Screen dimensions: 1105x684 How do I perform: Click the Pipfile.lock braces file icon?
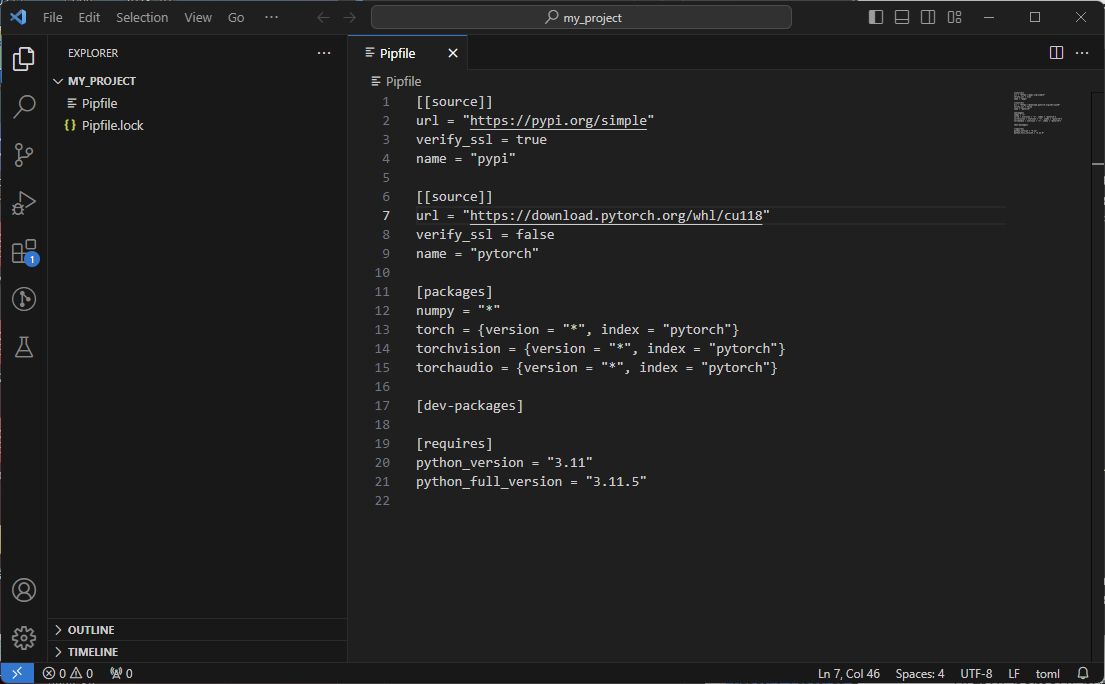(70, 125)
